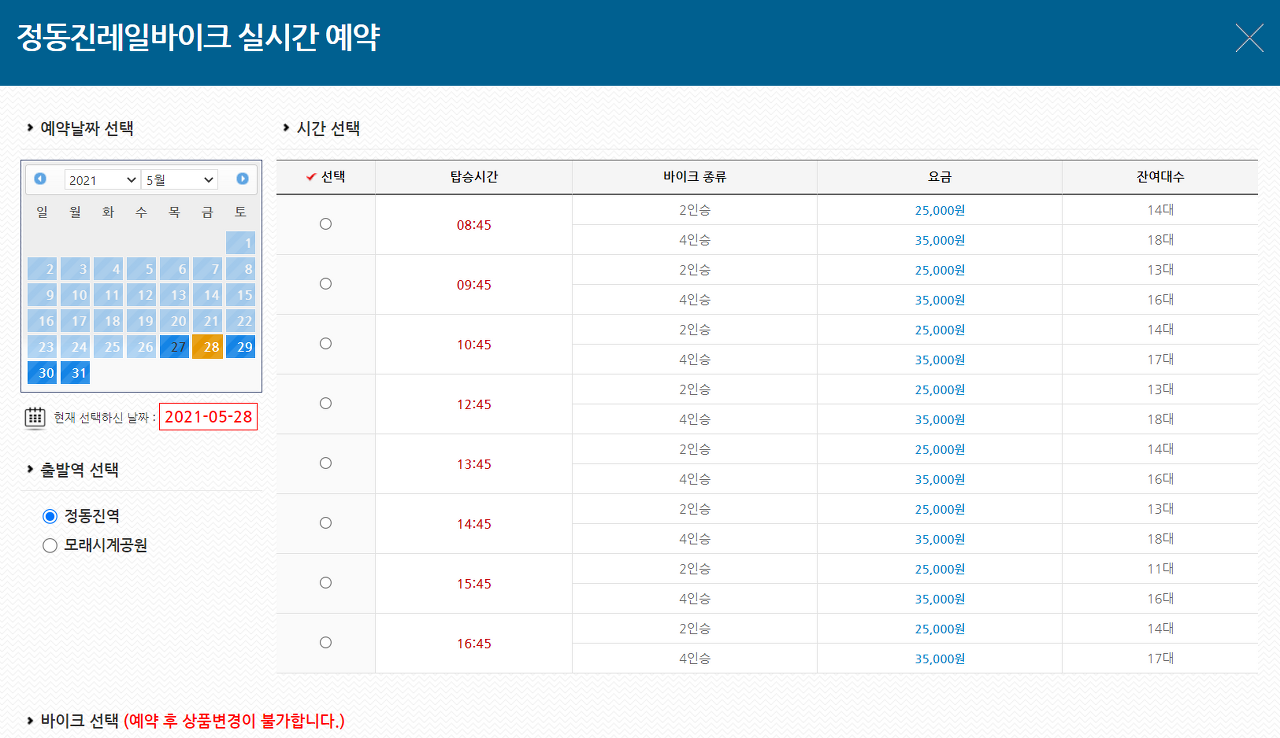Click the 선택 column header with checkmark
Image resolution: width=1280 pixels, height=738 pixels.
326,177
